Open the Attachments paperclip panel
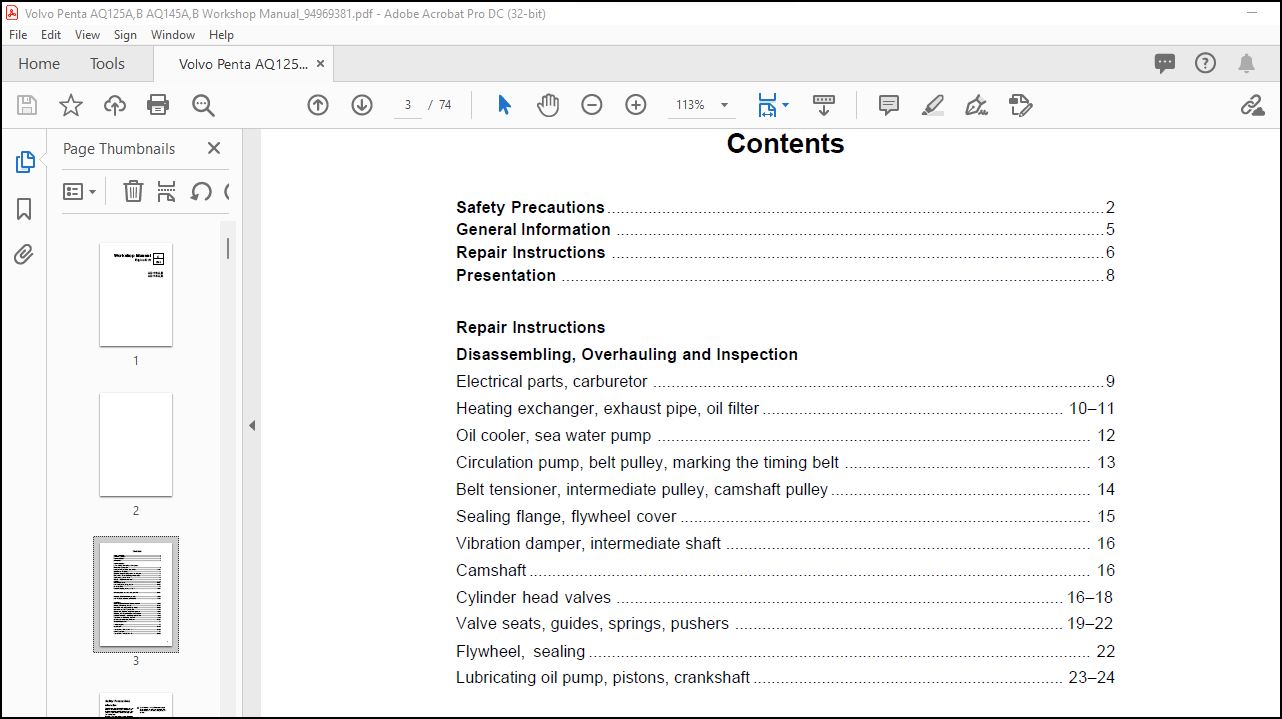 24,254
